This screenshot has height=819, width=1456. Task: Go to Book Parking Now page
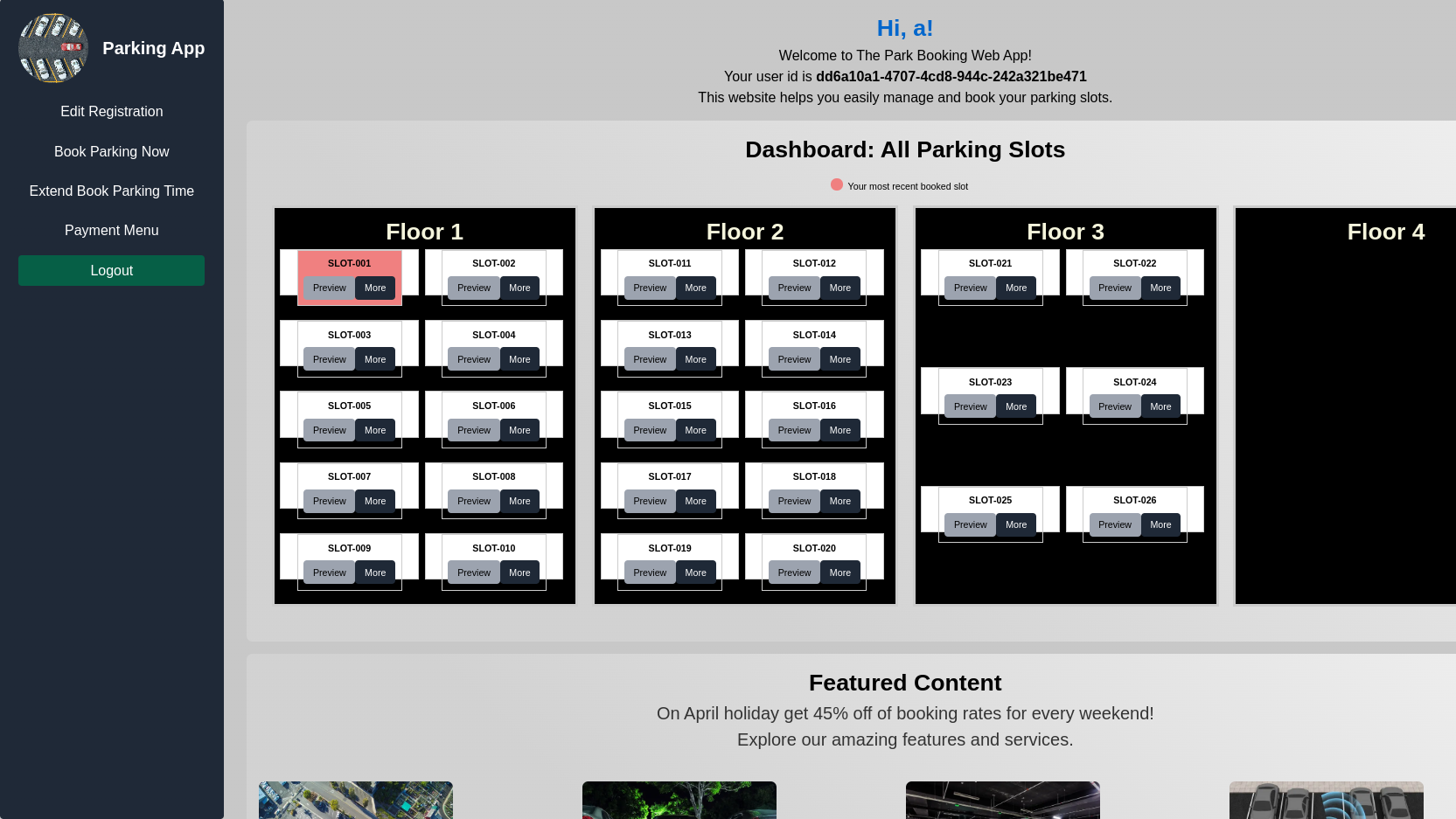tap(111, 152)
